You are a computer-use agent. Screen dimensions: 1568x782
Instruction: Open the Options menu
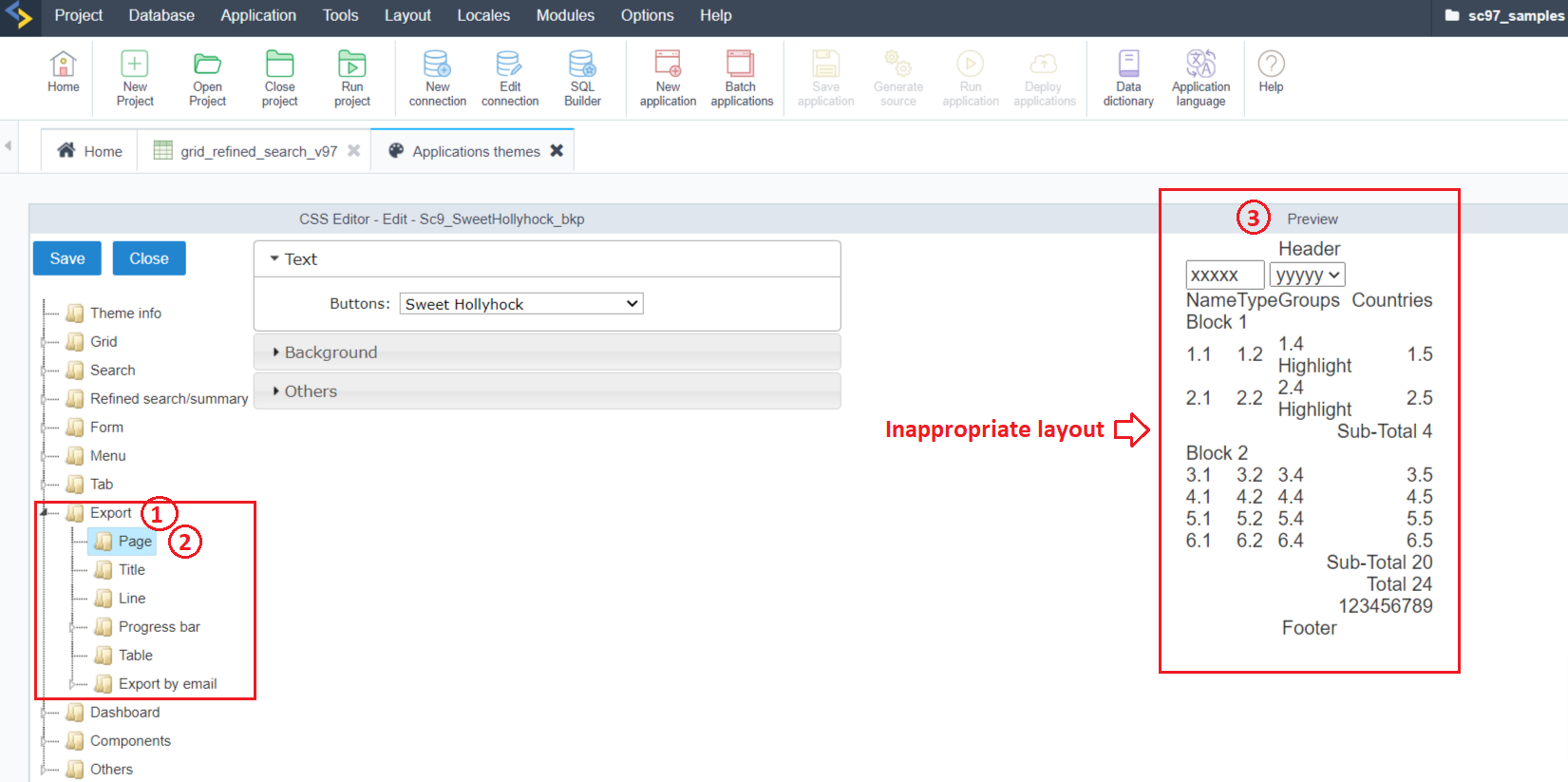tap(648, 16)
